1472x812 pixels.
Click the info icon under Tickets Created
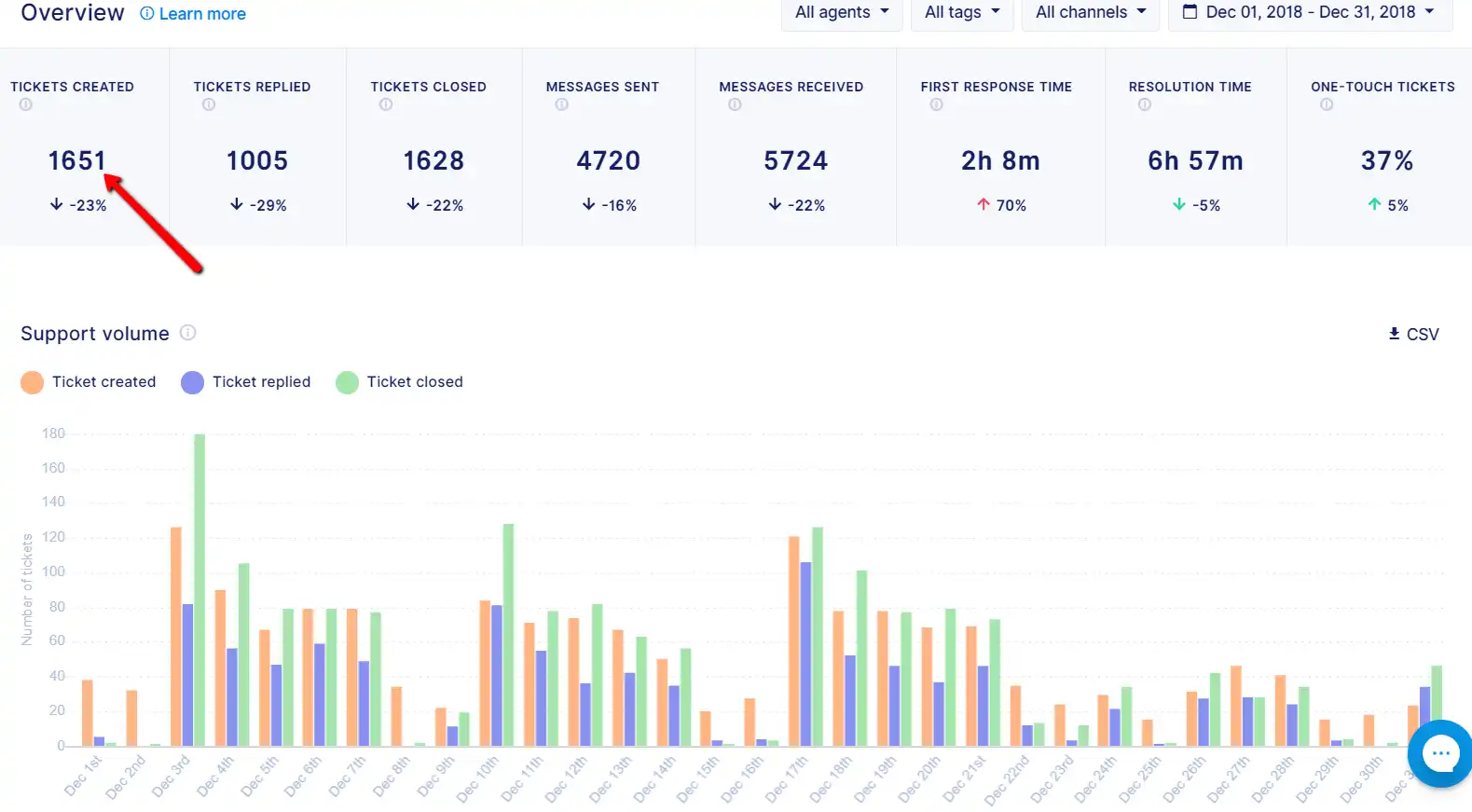pos(26,104)
